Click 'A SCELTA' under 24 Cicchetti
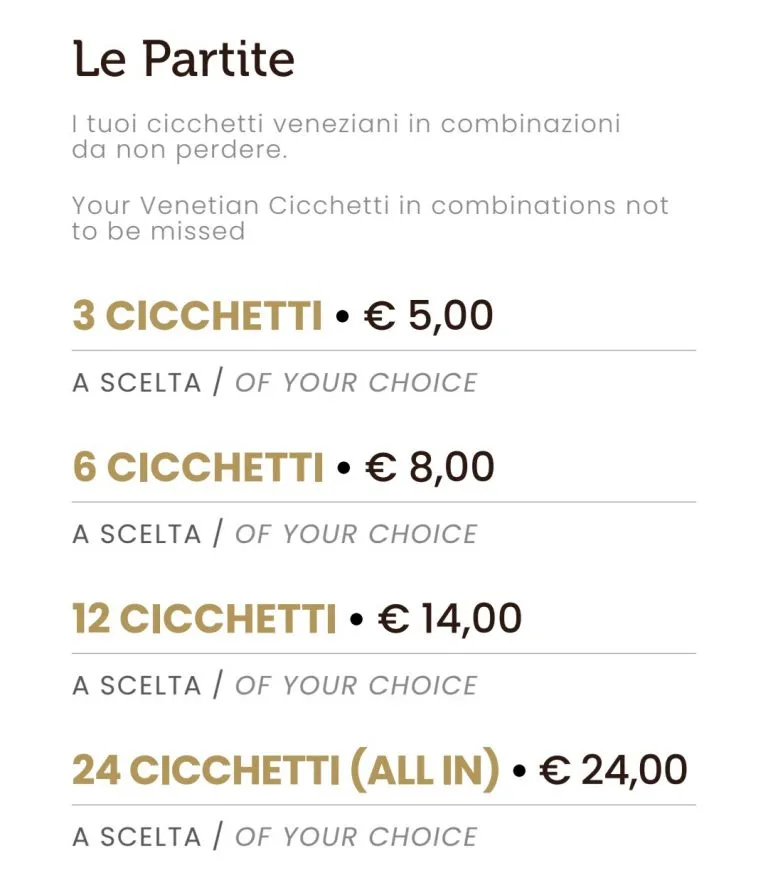The width and height of the screenshot is (768, 892). [x=137, y=837]
